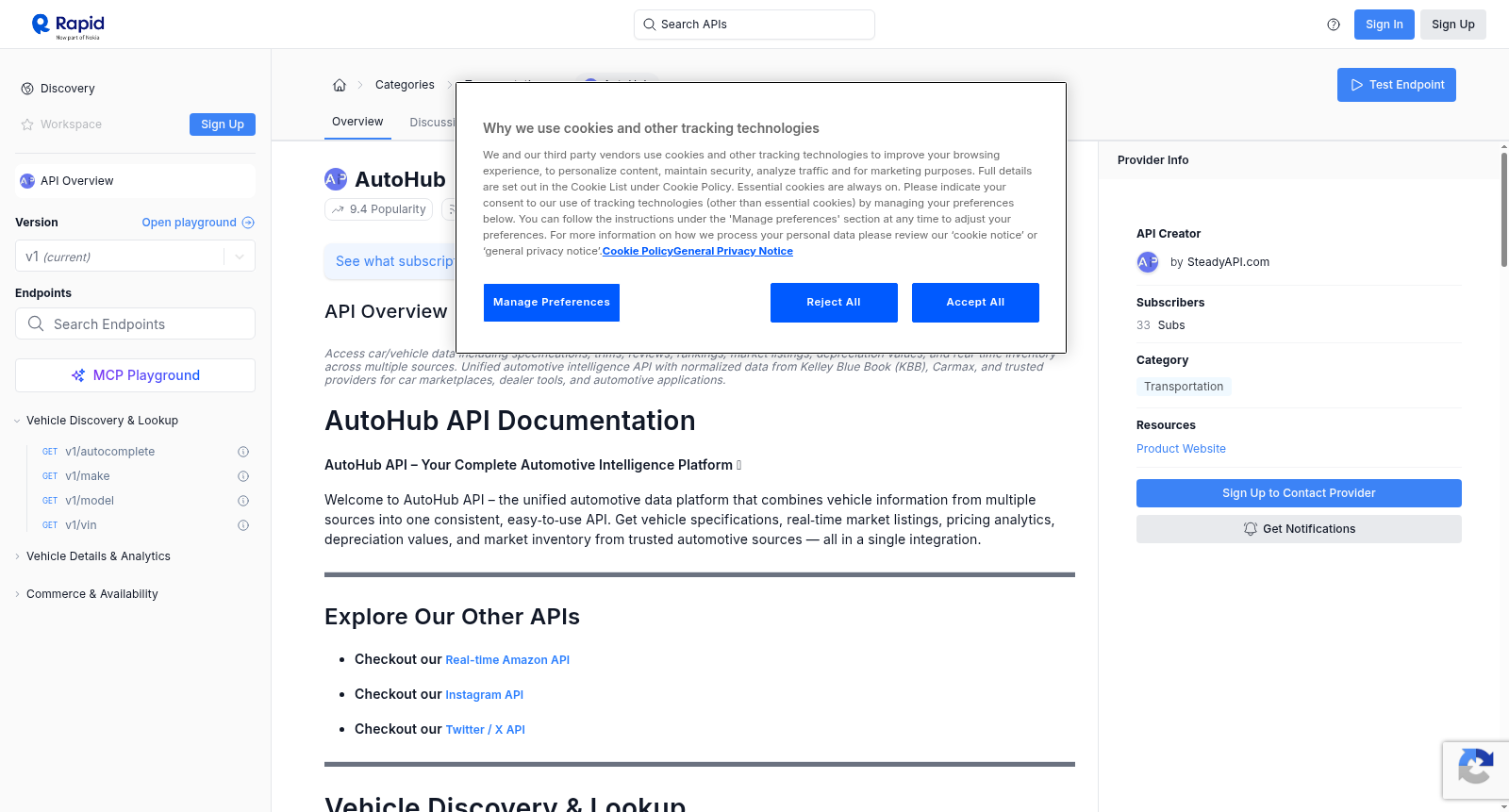Click the MCP Playground sparkle icon
Screen dimensions: 1509x812
(x=78, y=375)
